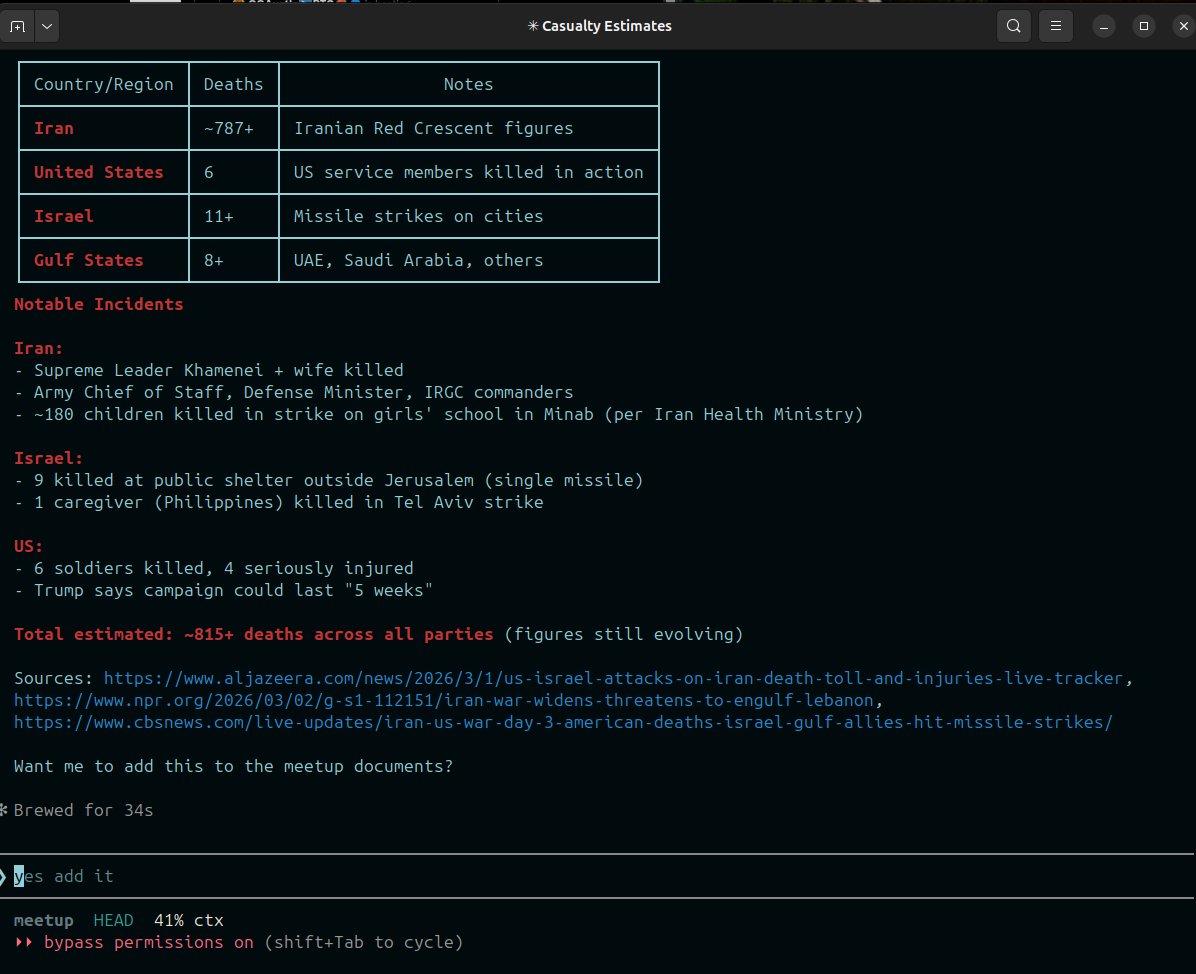Open terminal search
The image size is (1196, 974).
(x=1014, y=26)
